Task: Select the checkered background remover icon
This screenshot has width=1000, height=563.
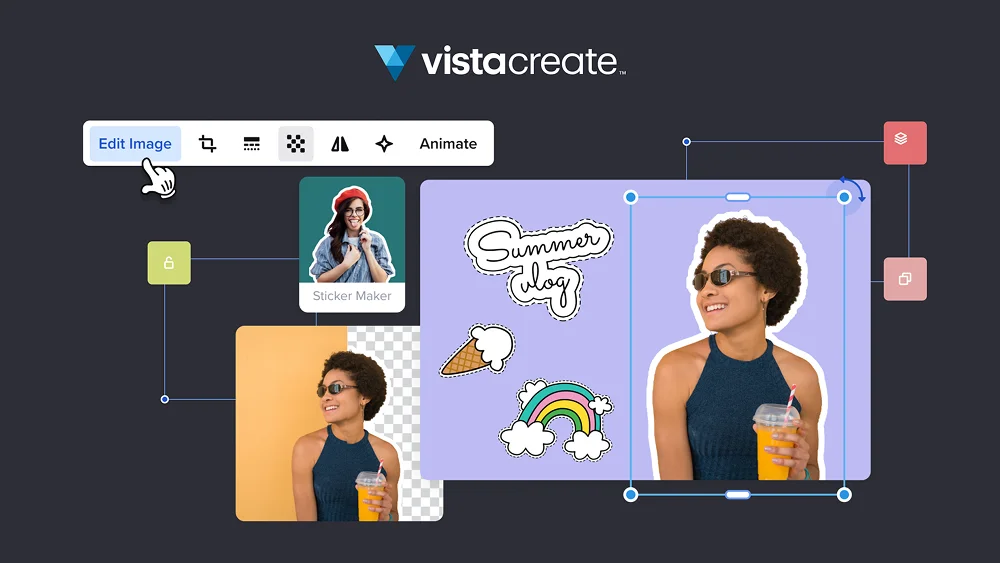Action: [296, 144]
